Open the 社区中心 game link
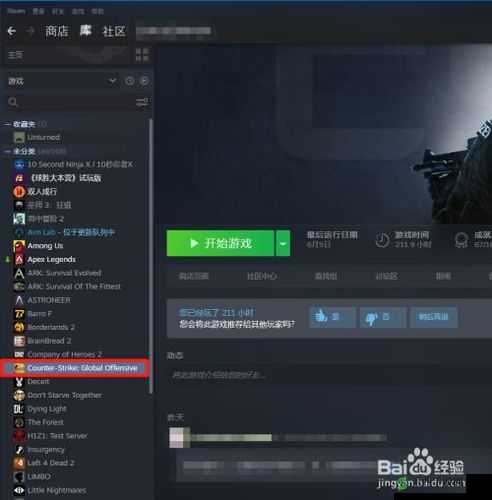The image size is (492, 500). (262, 276)
